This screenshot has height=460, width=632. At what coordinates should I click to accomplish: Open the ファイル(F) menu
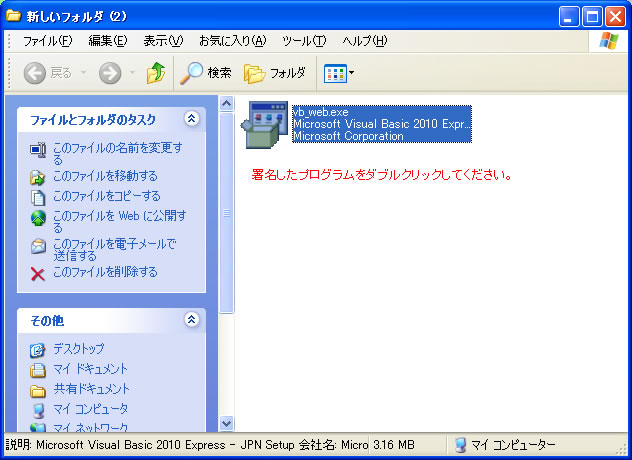(x=47, y=41)
